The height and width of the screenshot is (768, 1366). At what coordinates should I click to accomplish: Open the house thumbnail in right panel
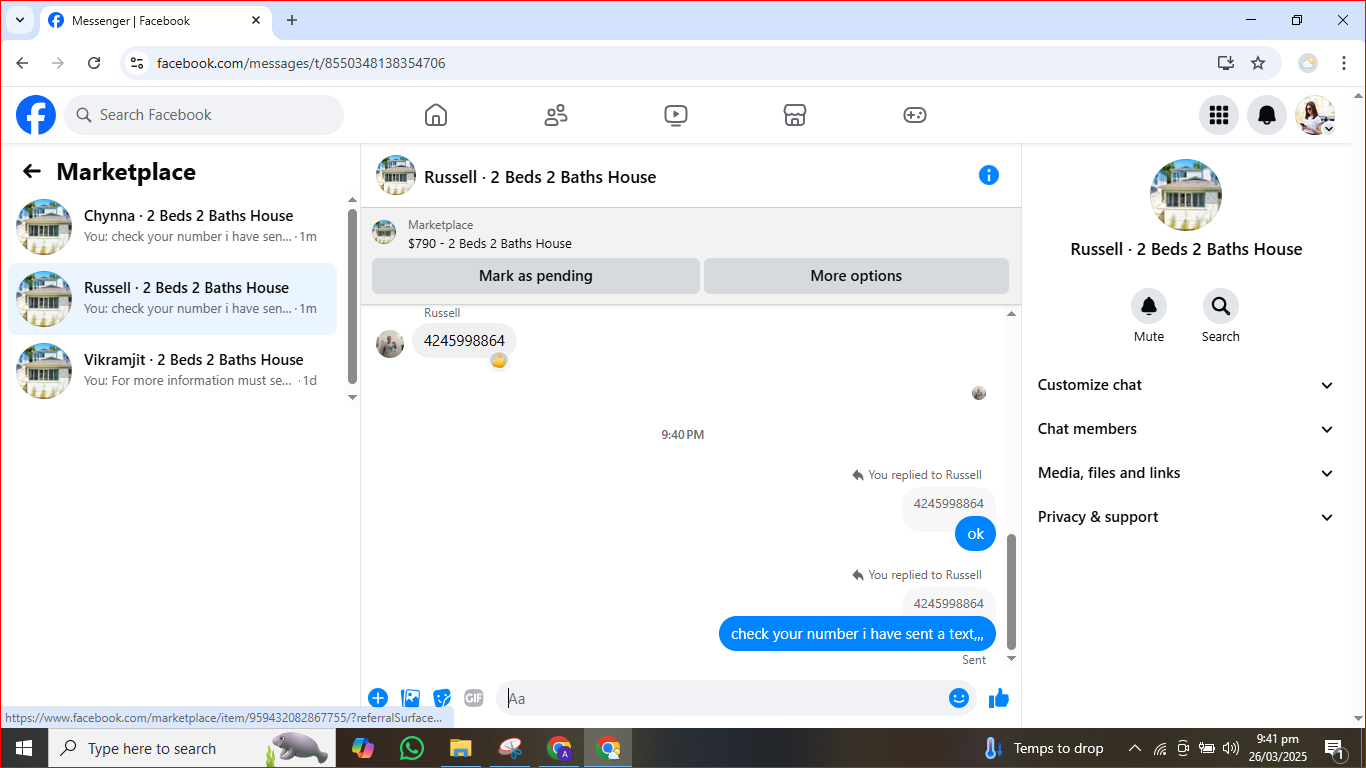pyautogui.click(x=1186, y=195)
